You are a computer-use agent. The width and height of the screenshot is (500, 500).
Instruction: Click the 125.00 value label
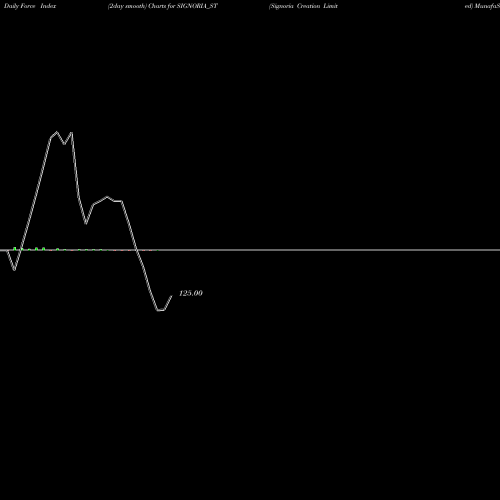tap(191, 293)
